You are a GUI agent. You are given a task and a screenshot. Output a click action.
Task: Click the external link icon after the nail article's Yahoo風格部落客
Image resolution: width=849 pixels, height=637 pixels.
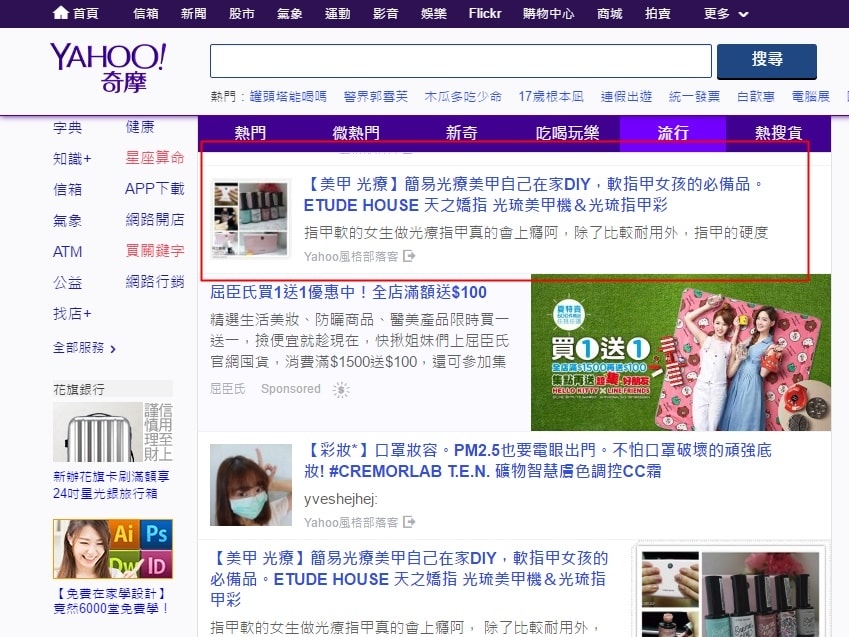(410, 257)
